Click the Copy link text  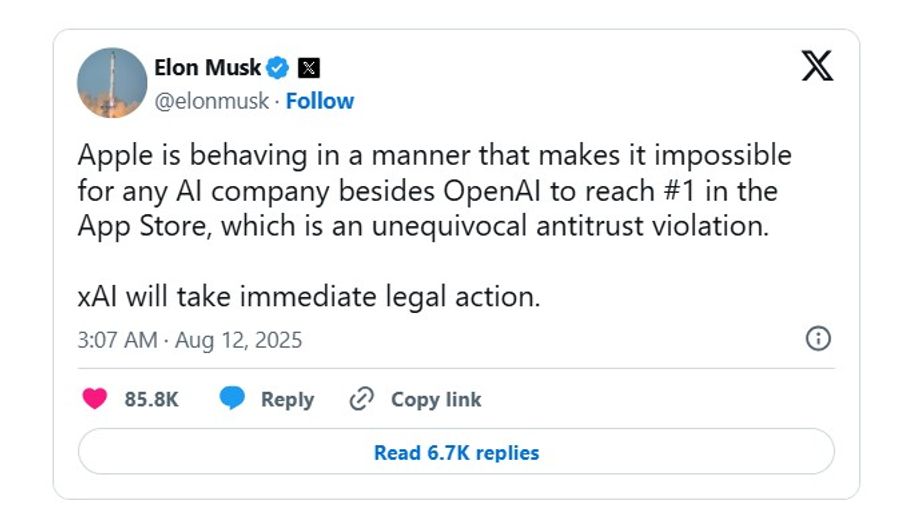(436, 399)
